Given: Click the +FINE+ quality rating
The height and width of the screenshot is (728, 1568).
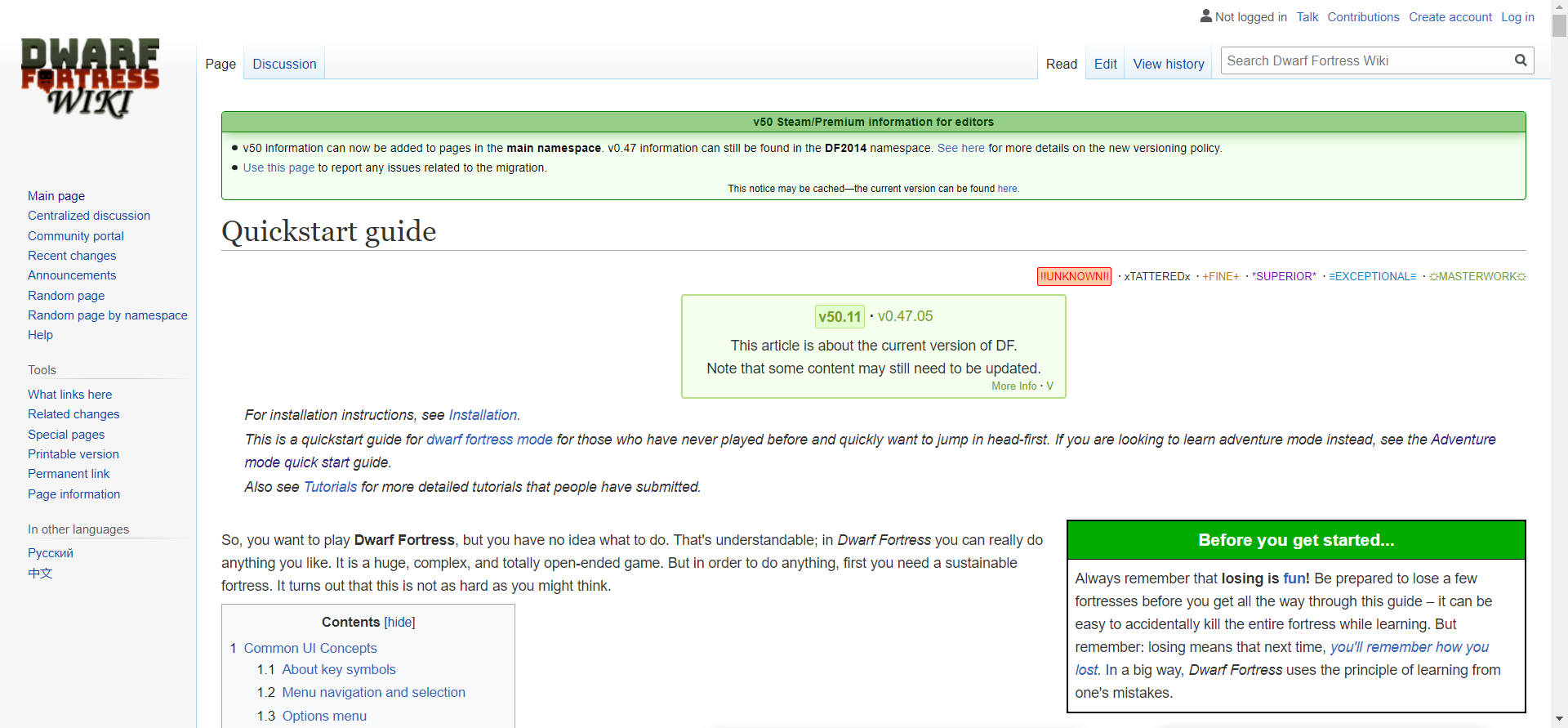Looking at the screenshot, I should coord(1220,276).
